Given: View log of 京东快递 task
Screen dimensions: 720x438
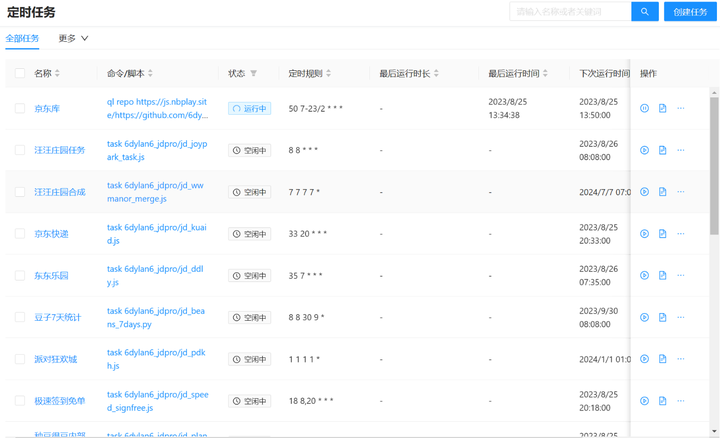Looking at the screenshot, I should coord(662,234).
